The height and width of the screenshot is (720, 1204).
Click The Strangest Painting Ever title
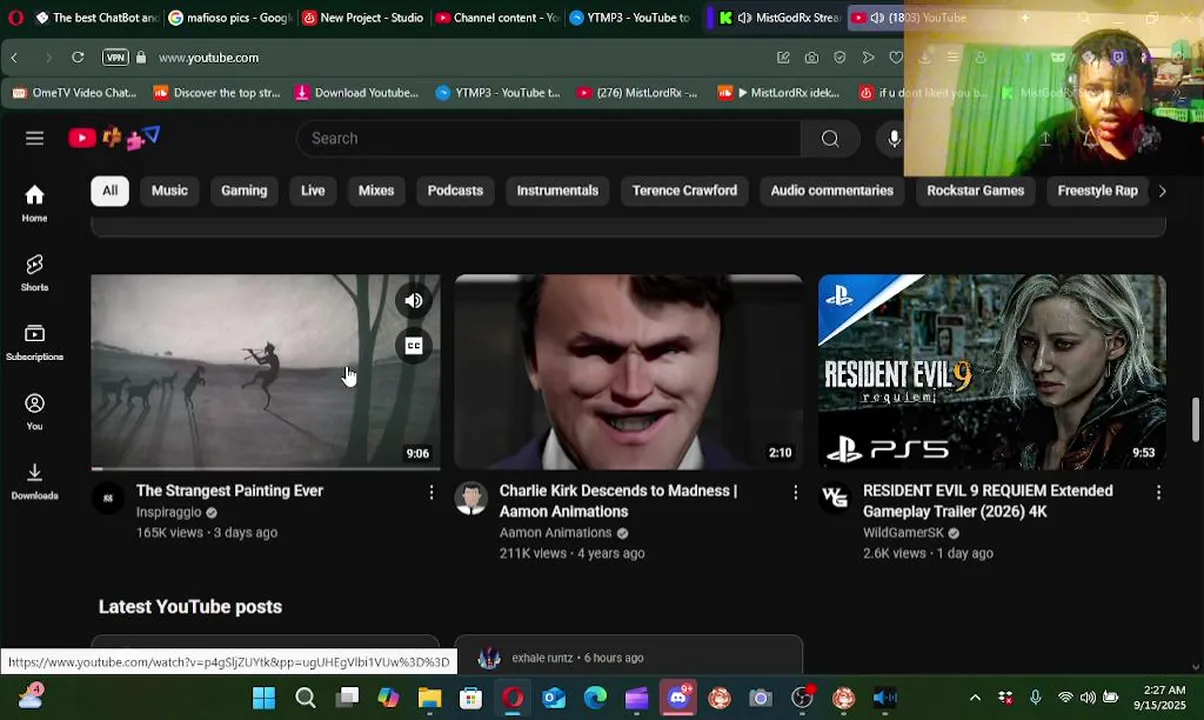[x=229, y=491]
